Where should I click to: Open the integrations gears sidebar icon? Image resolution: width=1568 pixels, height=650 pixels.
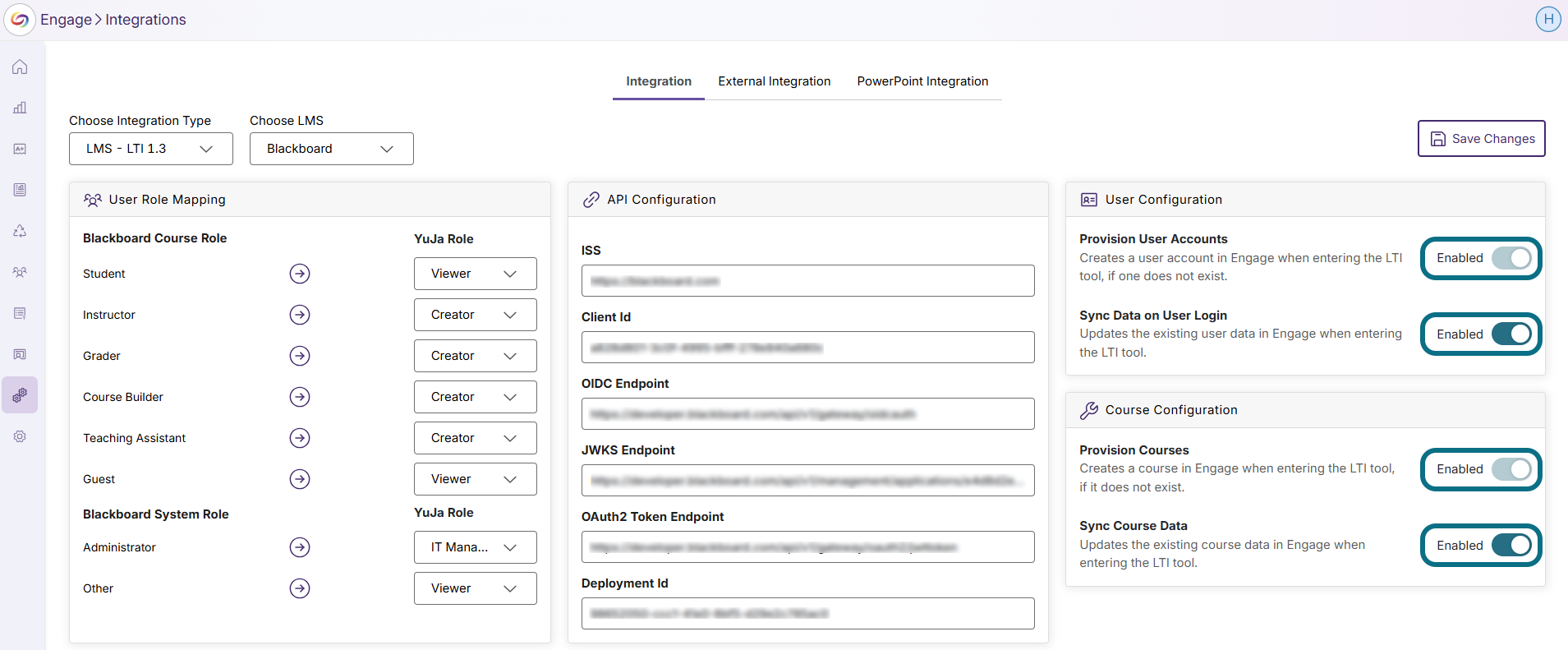(x=20, y=395)
